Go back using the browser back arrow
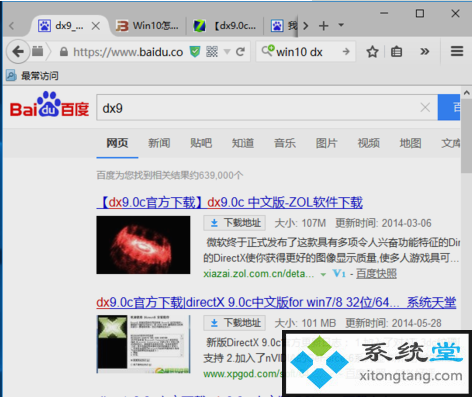The height and width of the screenshot is (397, 472). click(x=18, y=52)
